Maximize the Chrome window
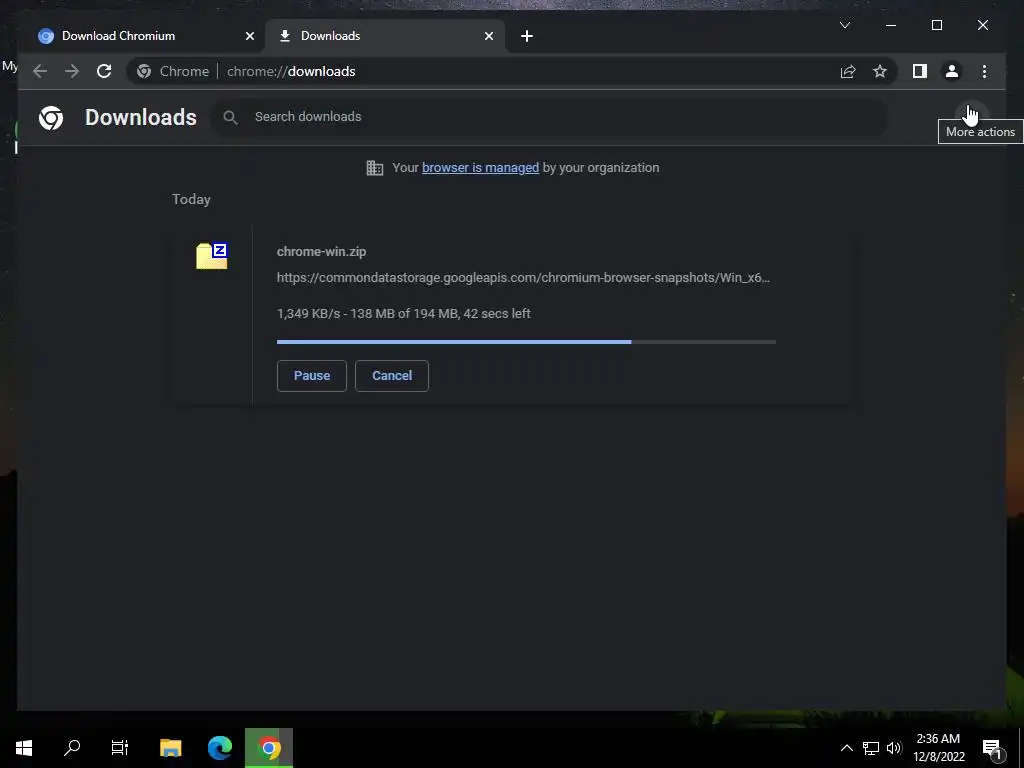Viewport: 1024px width, 768px height. (936, 25)
